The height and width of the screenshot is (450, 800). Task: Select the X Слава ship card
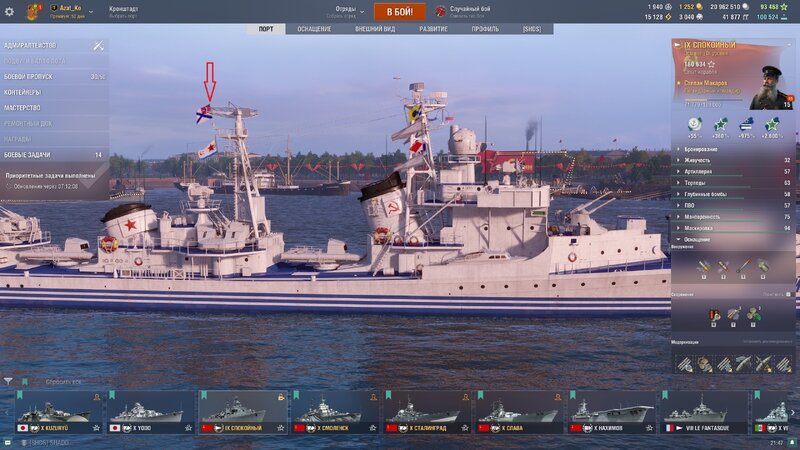tap(520, 412)
